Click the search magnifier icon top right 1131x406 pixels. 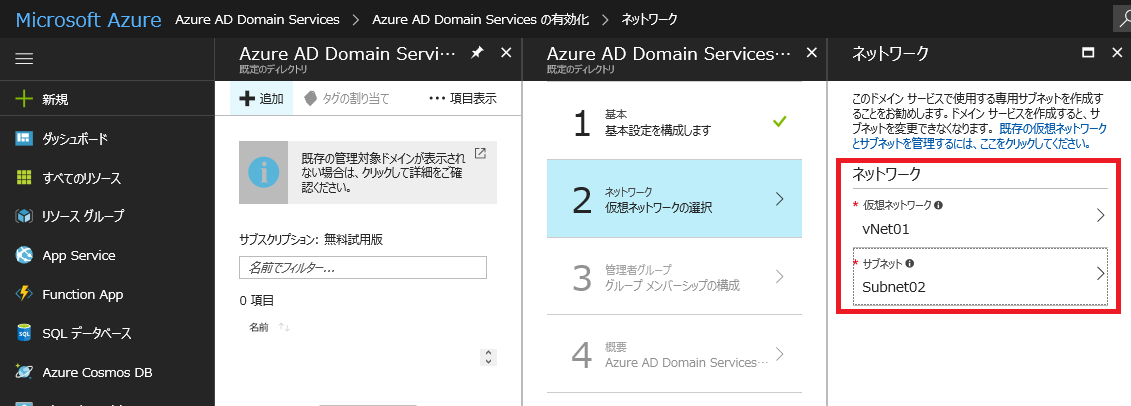point(1122,19)
